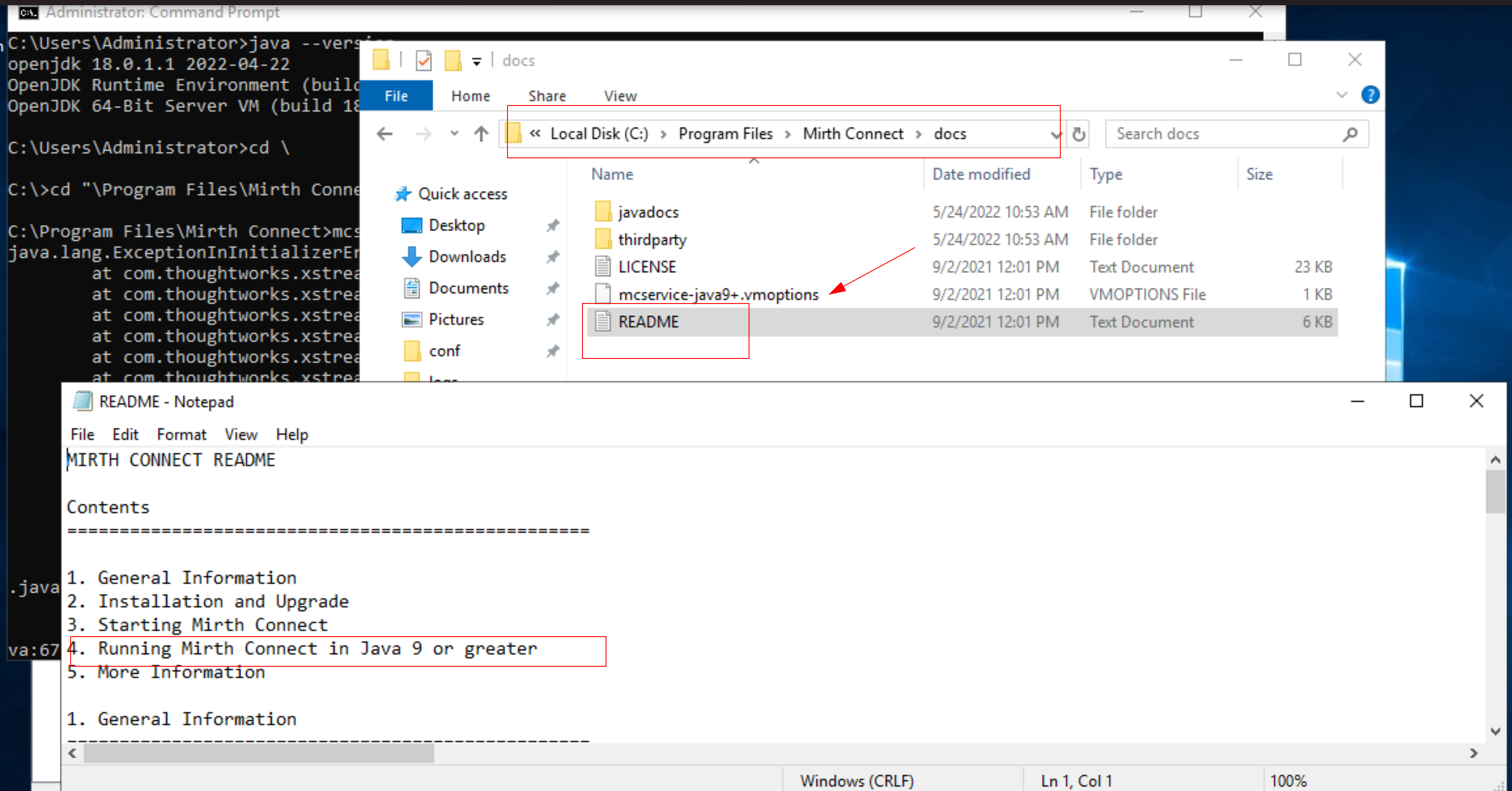
Task: Select the mcservice-java9+.vmoptions file
Action: click(717, 295)
